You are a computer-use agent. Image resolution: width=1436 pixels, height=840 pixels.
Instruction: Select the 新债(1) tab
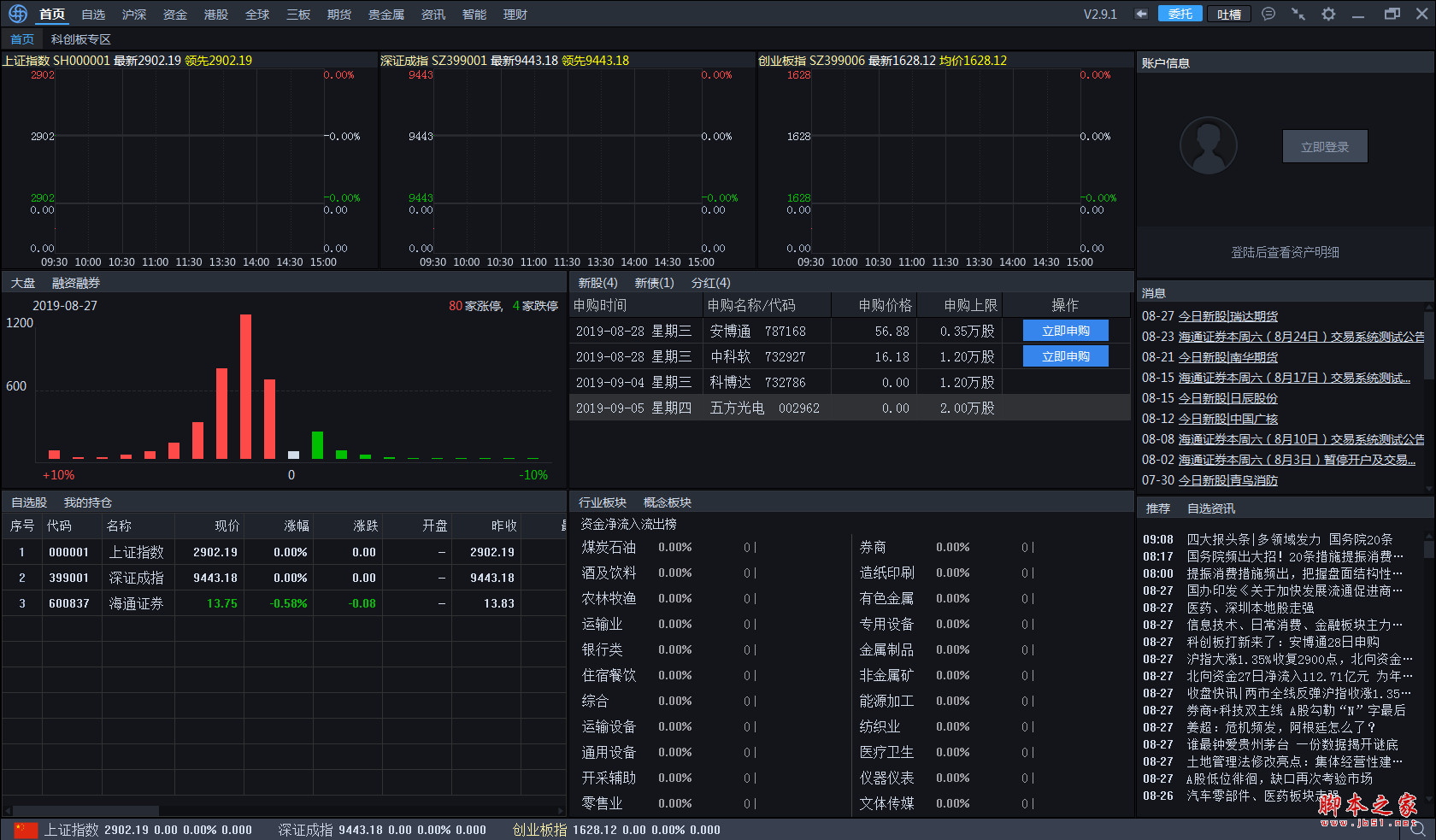[654, 283]
